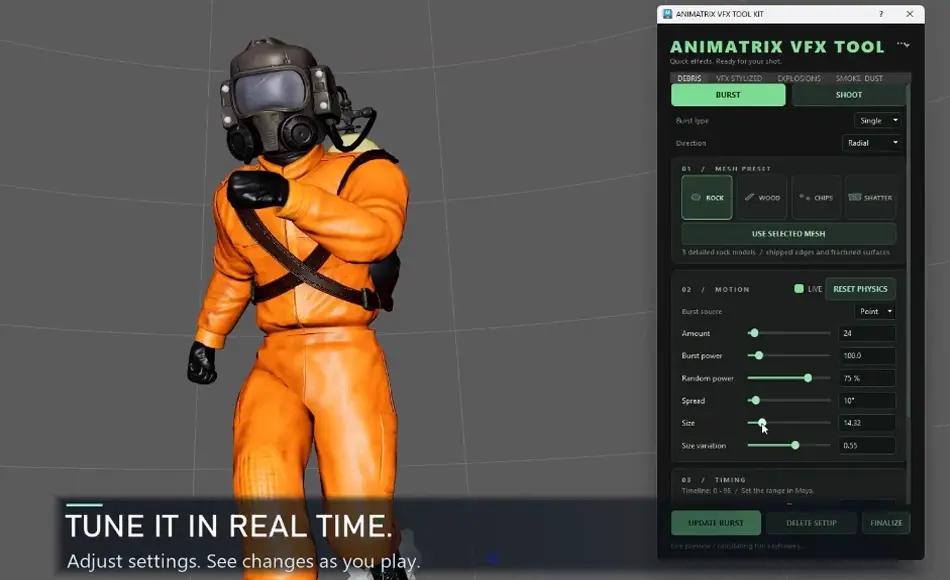950x580 pixels.
Task: Click the Size slider handle
Action: (762, 422)
